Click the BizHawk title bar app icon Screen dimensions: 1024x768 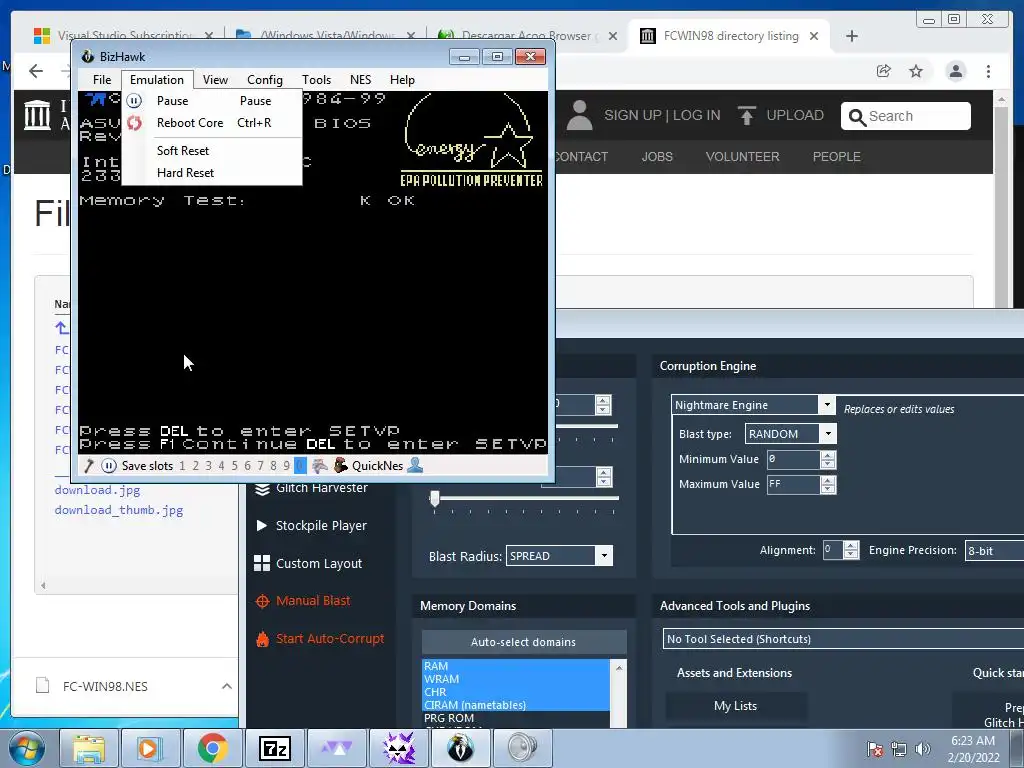[88, 57]
